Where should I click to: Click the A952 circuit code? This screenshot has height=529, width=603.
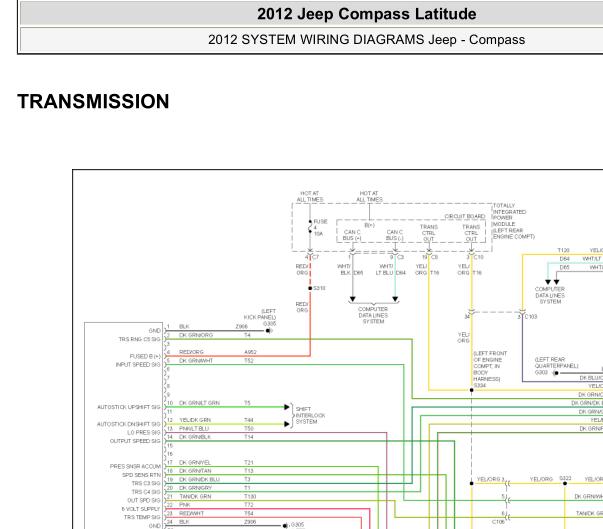click(250, 352)
